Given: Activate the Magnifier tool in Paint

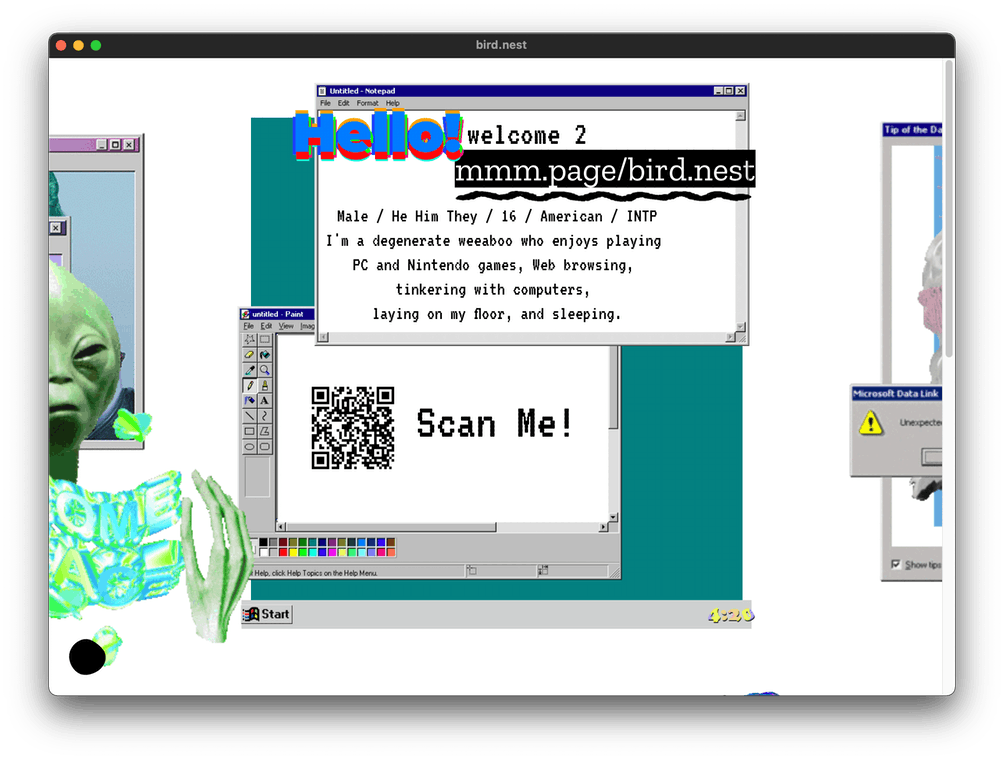Looking at the screenshot, I should (x=264, y=370).
